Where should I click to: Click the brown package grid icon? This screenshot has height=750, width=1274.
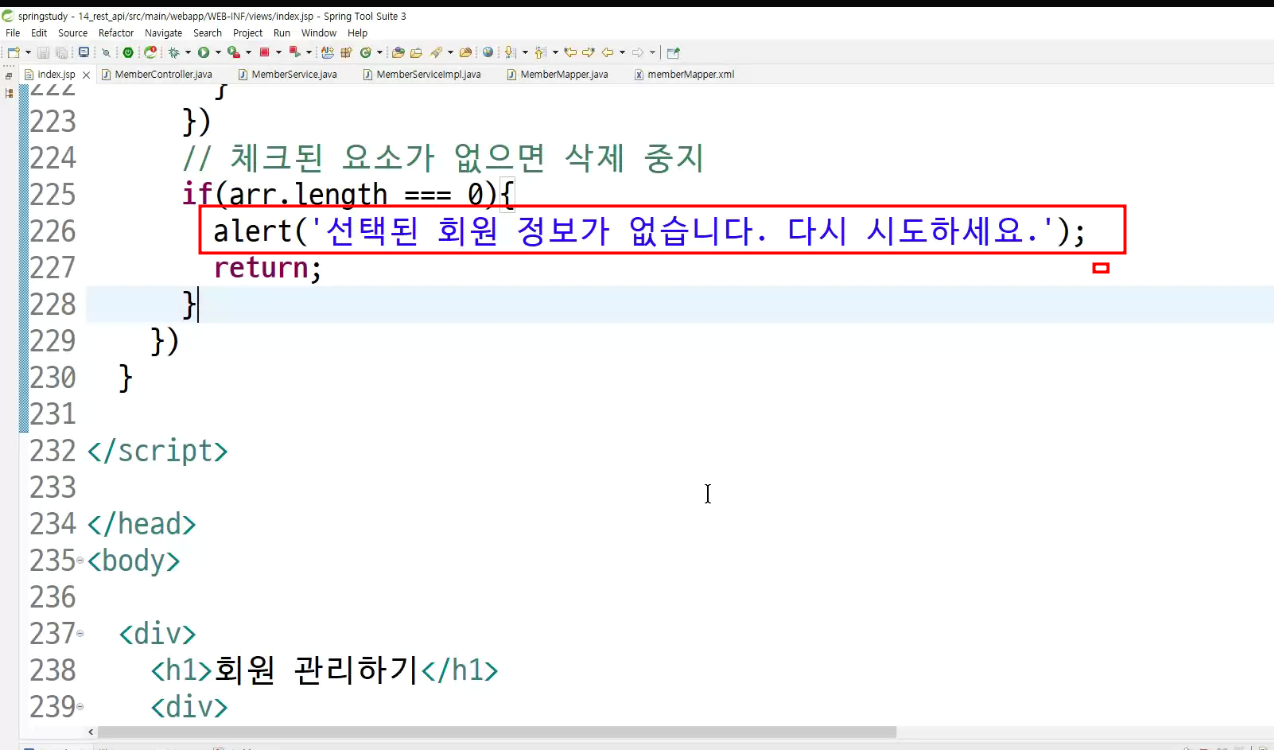[346, 52]
